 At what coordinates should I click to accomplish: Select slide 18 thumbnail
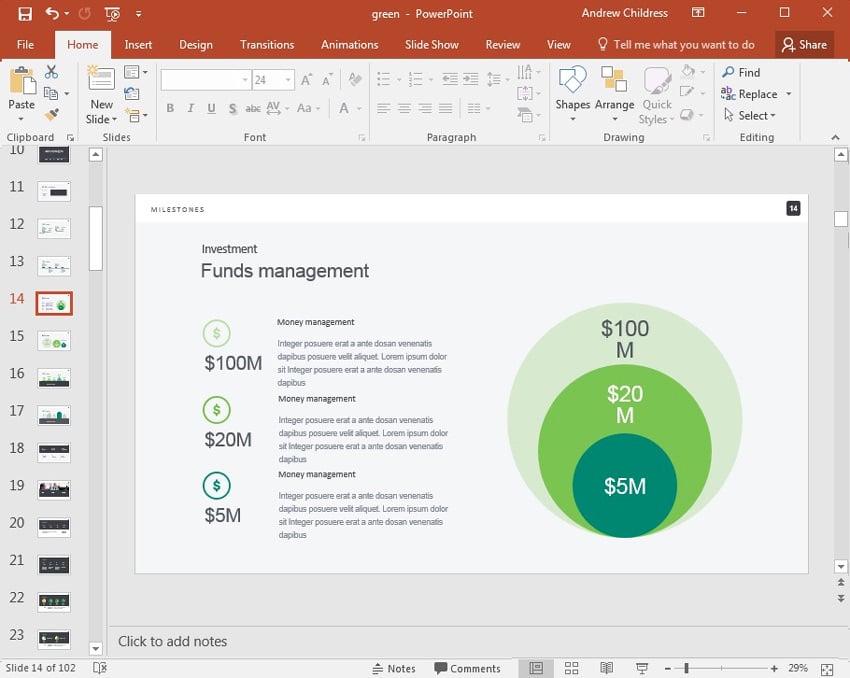[x=54, y=451]
